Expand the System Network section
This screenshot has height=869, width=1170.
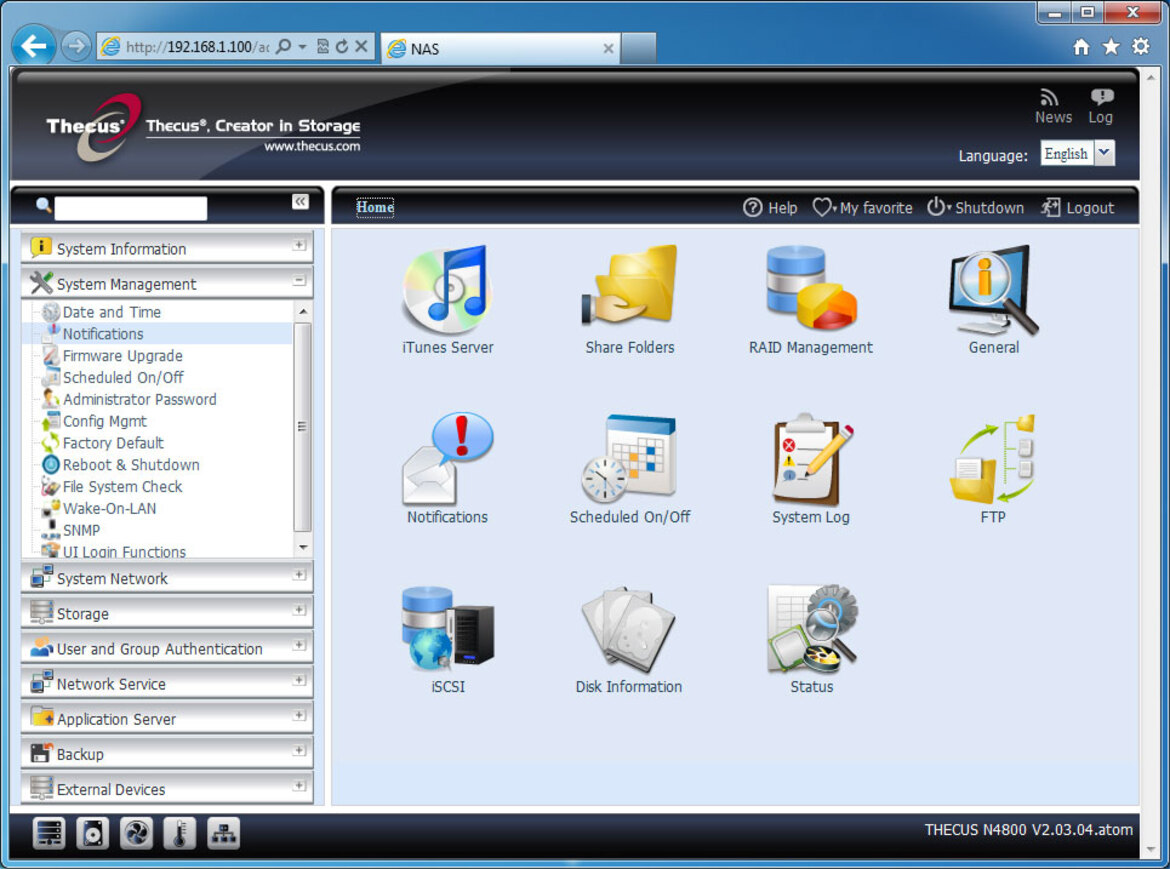tap(299, 575)
